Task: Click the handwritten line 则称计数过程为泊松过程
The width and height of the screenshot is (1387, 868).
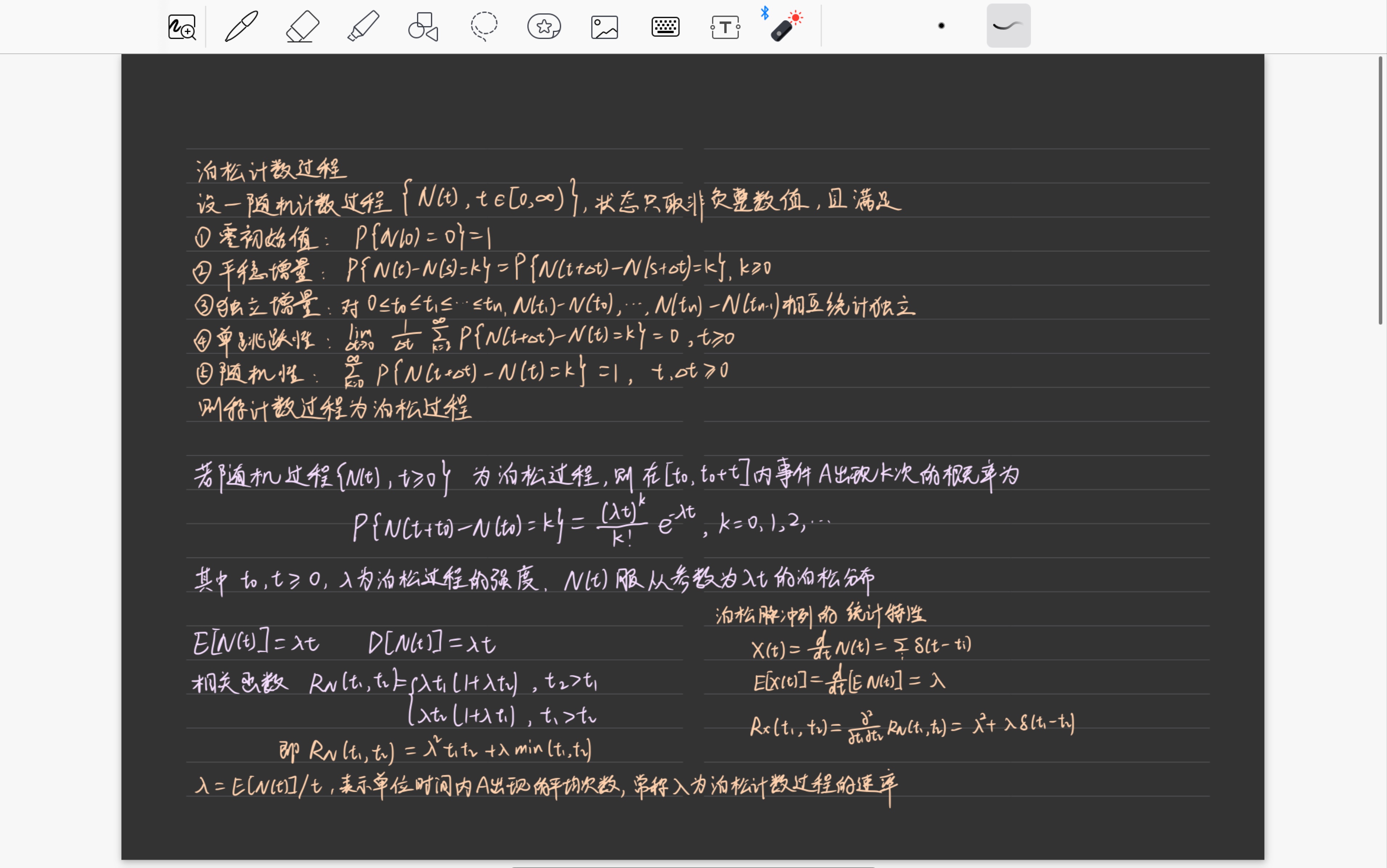Action: [335, 409]
